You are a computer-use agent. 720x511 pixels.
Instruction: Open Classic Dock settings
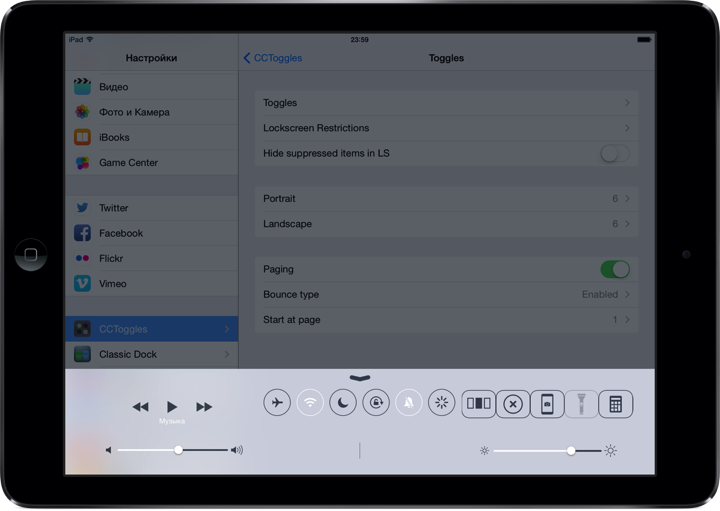tap(152, 354)
